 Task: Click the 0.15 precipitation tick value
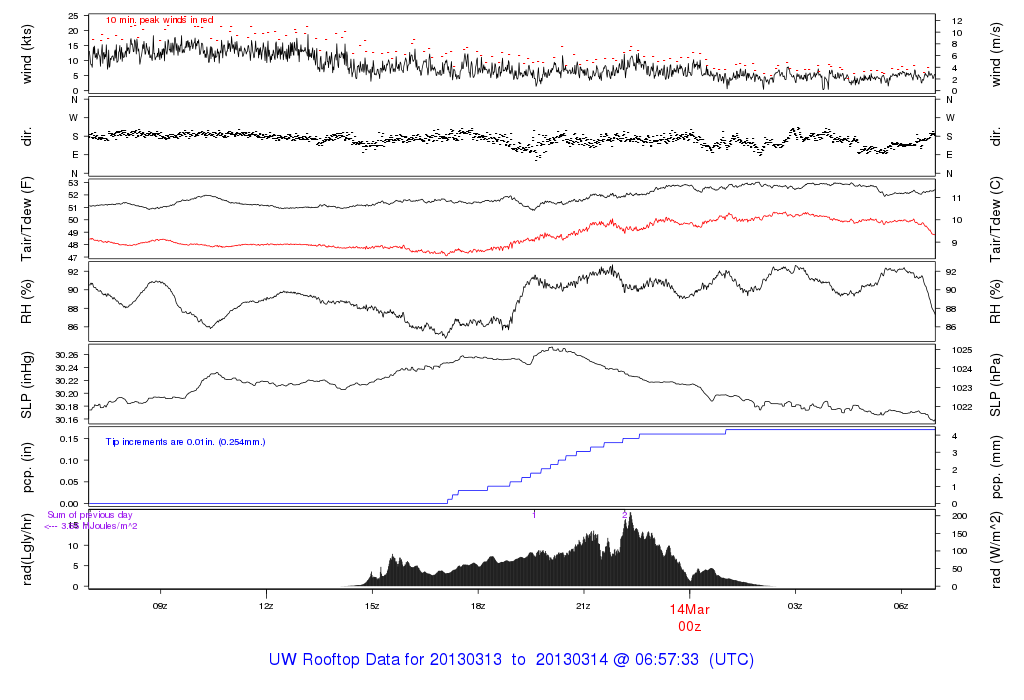[x=69, y=439]
